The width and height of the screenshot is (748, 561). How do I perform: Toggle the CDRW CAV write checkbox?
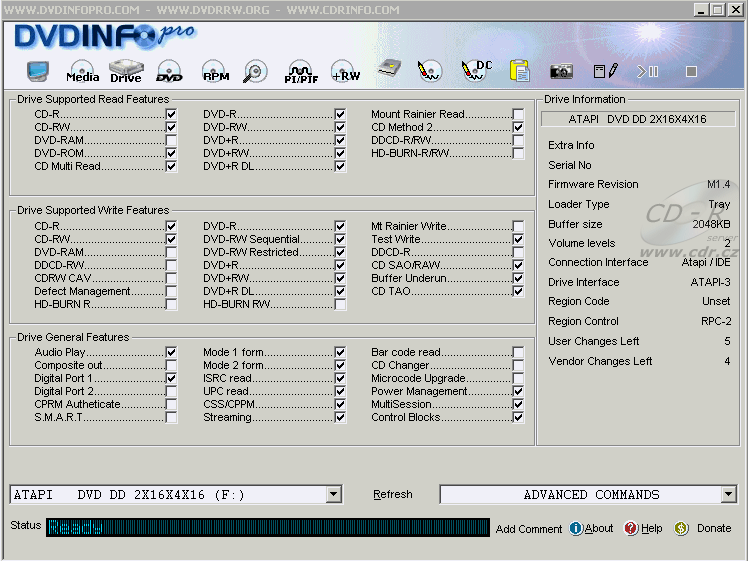(171, 278)
